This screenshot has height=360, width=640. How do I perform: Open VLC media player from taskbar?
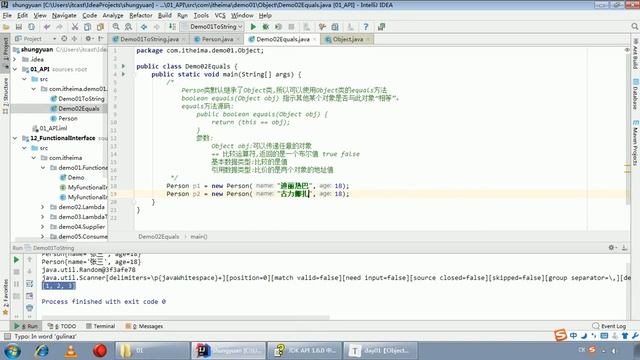[71, 351]
